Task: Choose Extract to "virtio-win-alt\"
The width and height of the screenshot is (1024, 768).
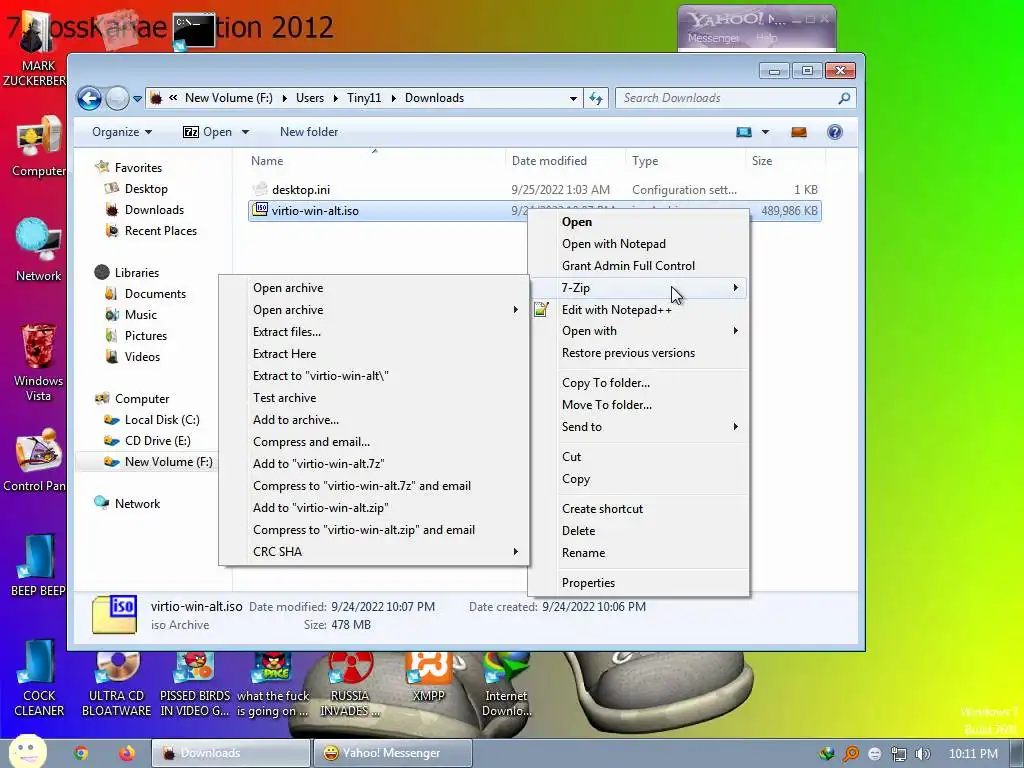Action: [x=374, y=376]
